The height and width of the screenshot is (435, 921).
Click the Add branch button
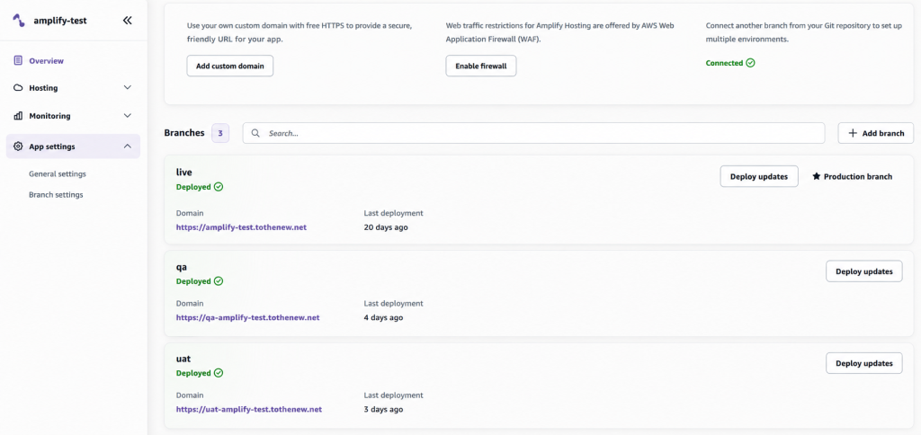876,133
